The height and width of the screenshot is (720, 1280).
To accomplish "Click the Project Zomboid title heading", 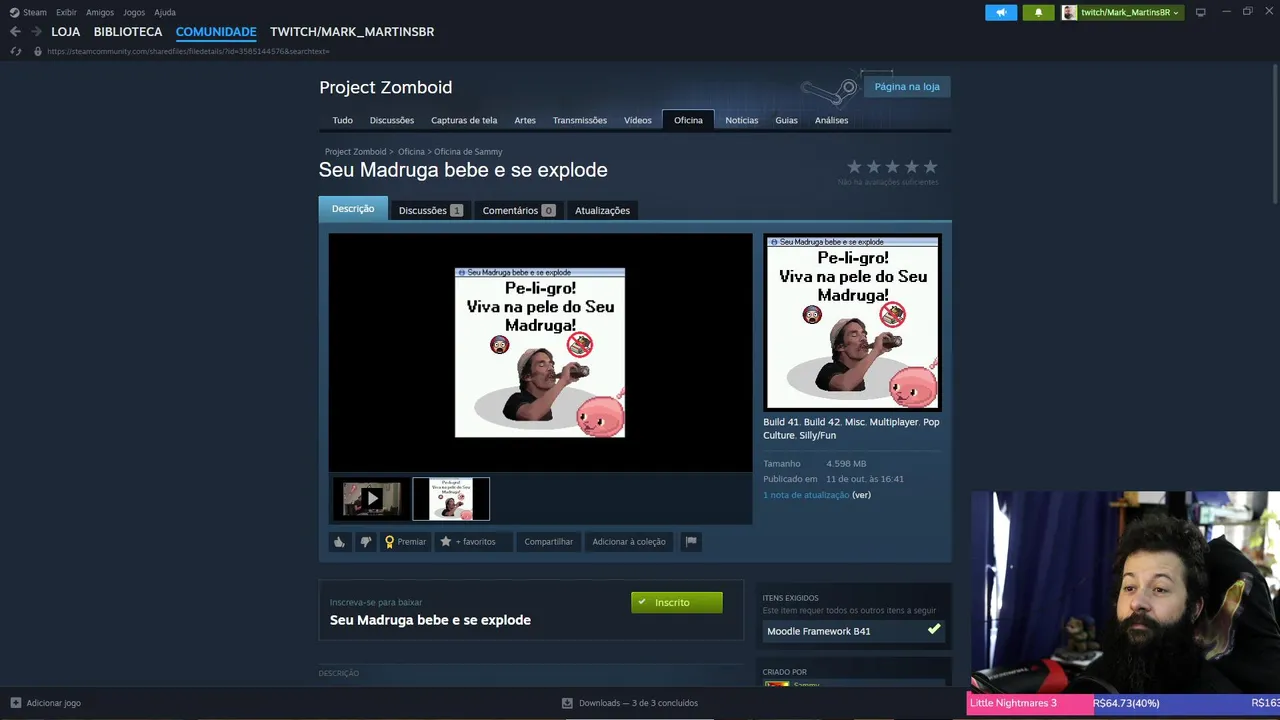I will 386,87.
